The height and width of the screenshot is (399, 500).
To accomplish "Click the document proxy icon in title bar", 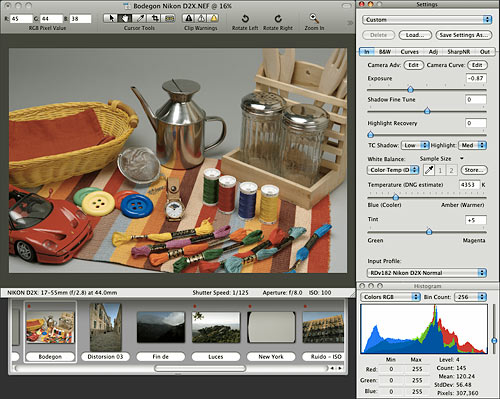I will click(127, 6).
